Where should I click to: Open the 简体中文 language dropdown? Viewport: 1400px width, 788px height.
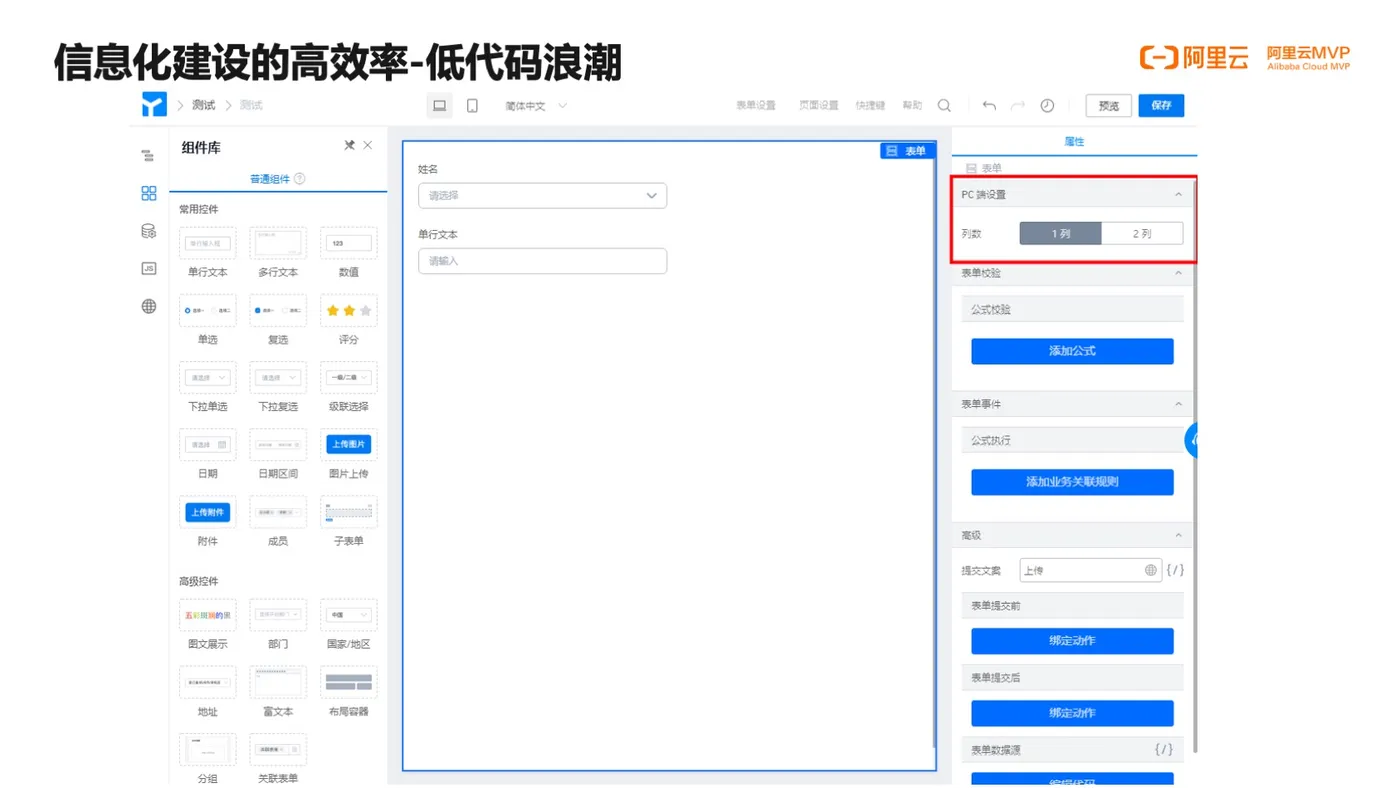click(535, 105)
